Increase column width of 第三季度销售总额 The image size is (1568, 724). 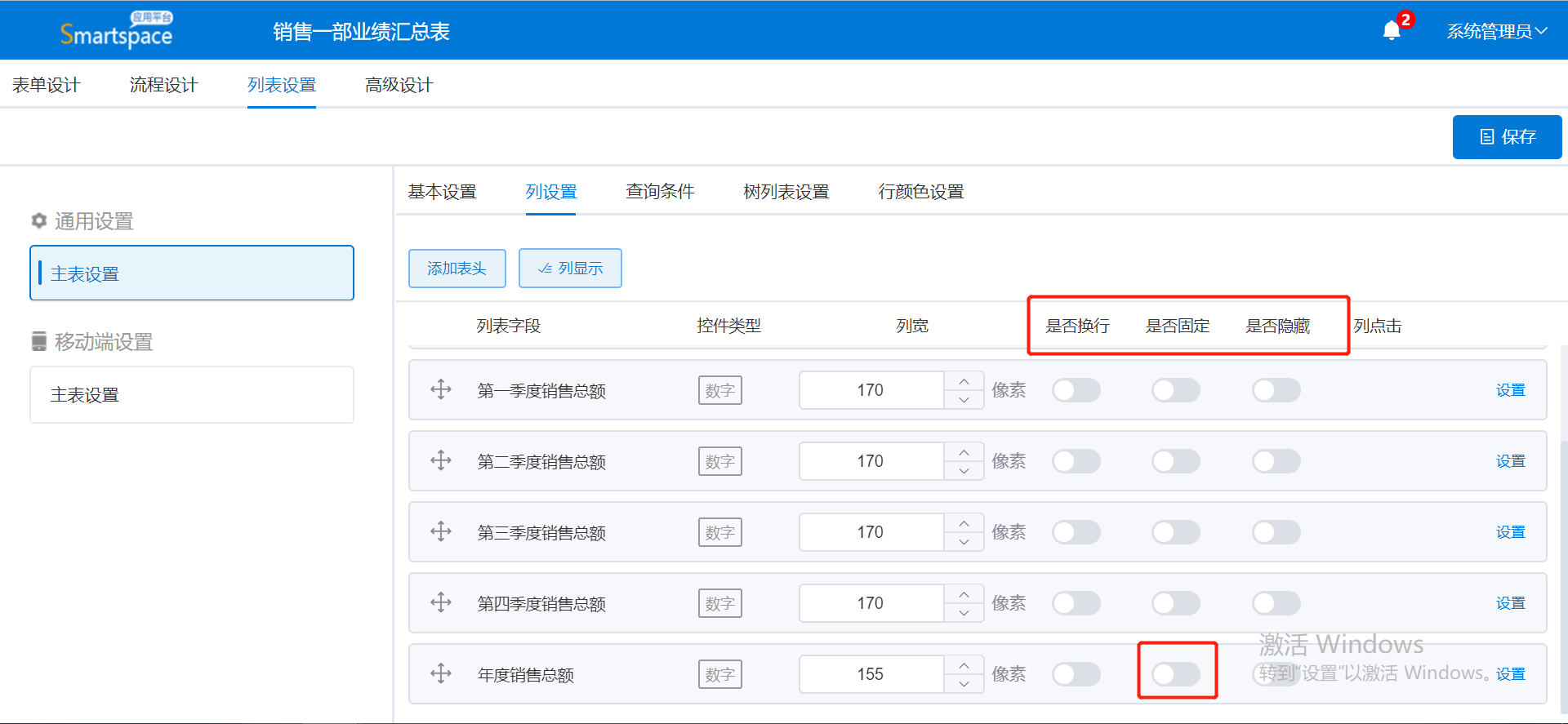(x=964, y=523)
